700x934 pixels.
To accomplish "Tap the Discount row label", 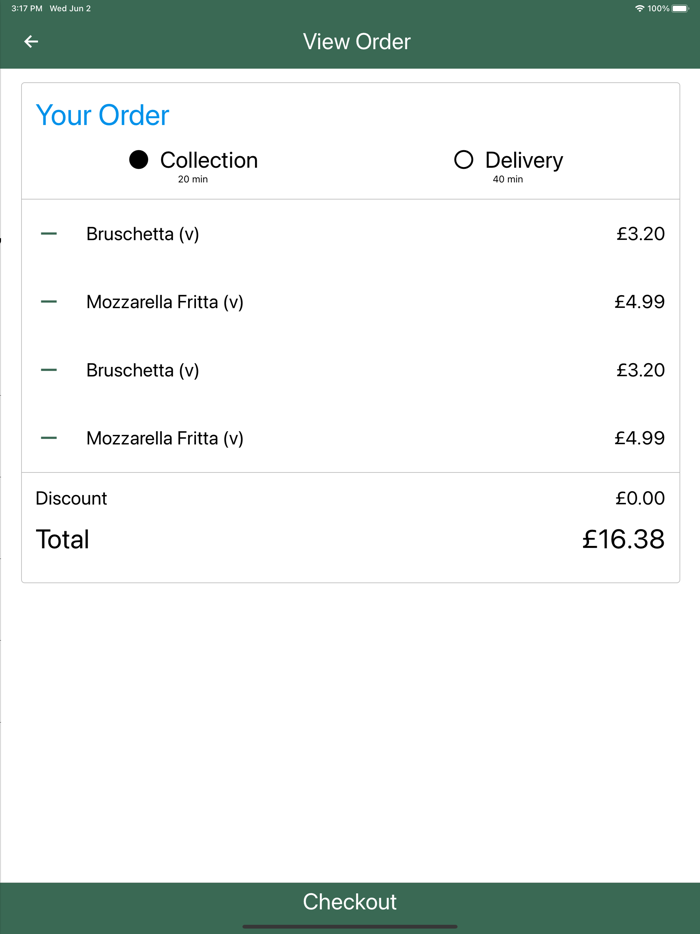I will pyautogui.click(x=71, y=498).
